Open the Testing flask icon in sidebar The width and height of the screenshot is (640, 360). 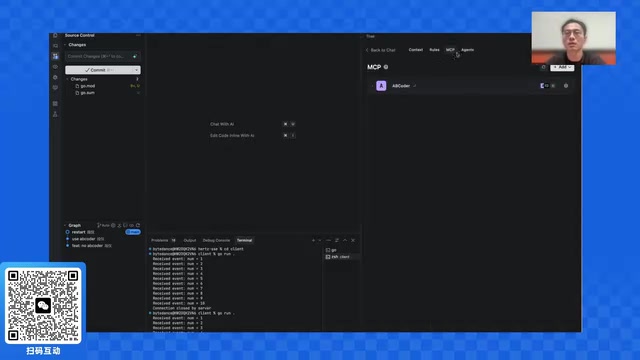click(x=55, y=114)
